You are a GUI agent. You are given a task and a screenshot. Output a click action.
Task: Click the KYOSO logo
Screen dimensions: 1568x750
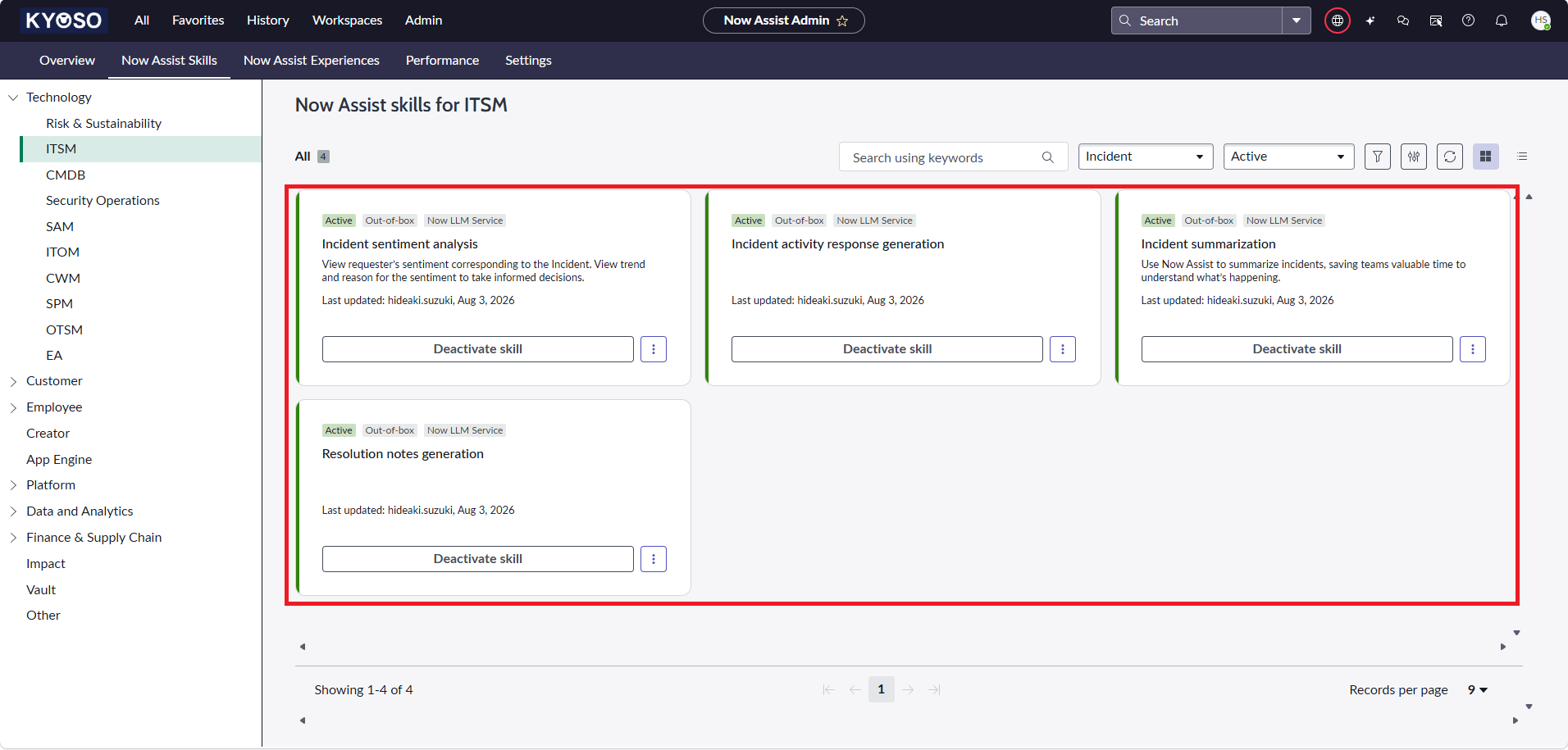pyautogui.click(x=64, y=20)
